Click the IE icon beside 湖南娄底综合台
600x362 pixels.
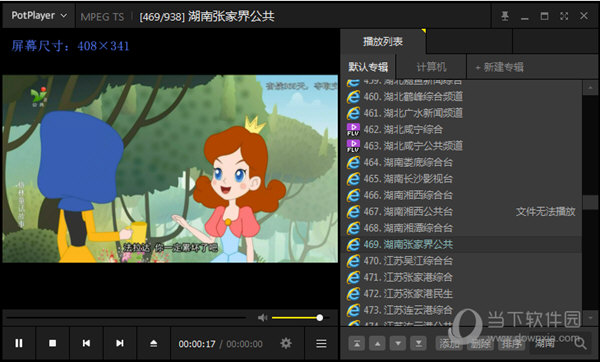(x=353, y=162)
